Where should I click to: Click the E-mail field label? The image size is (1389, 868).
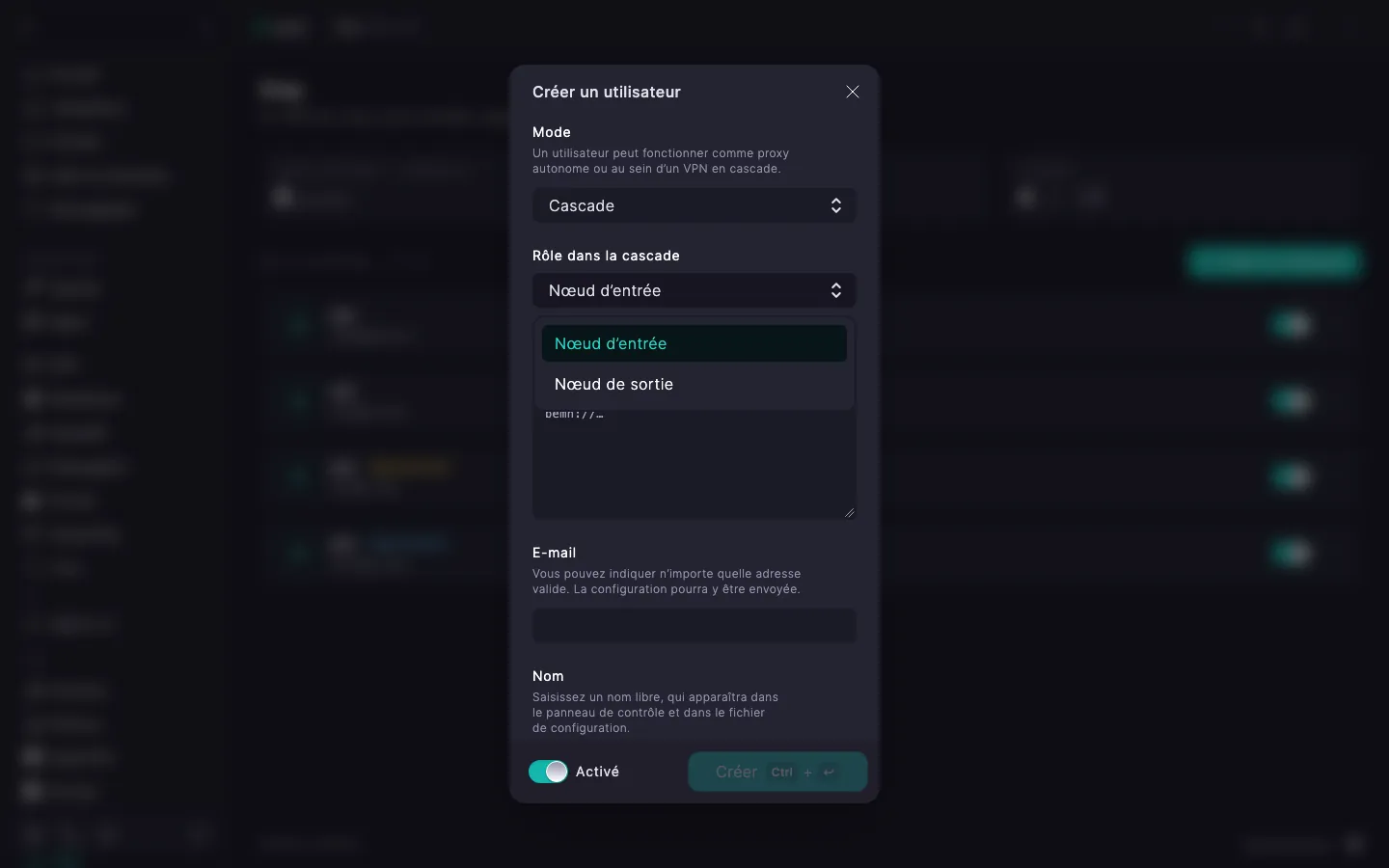555,553
